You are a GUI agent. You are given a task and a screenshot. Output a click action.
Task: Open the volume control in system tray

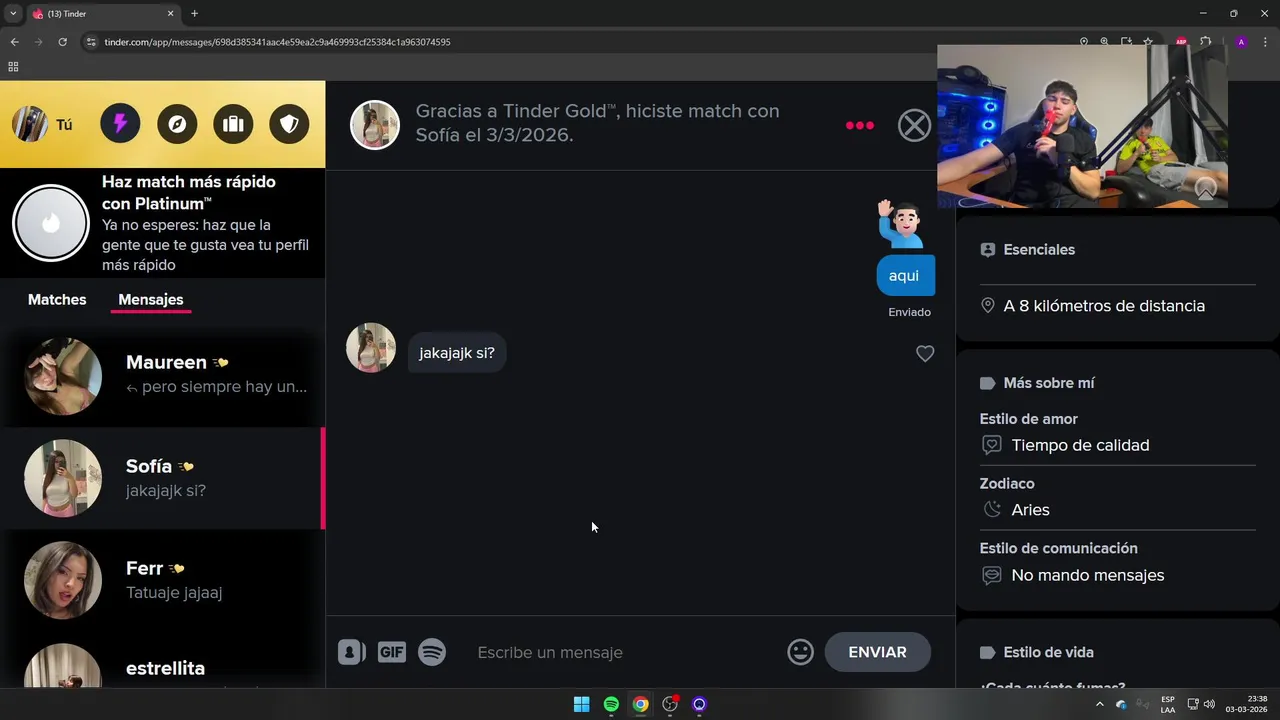click(1209, 704)
